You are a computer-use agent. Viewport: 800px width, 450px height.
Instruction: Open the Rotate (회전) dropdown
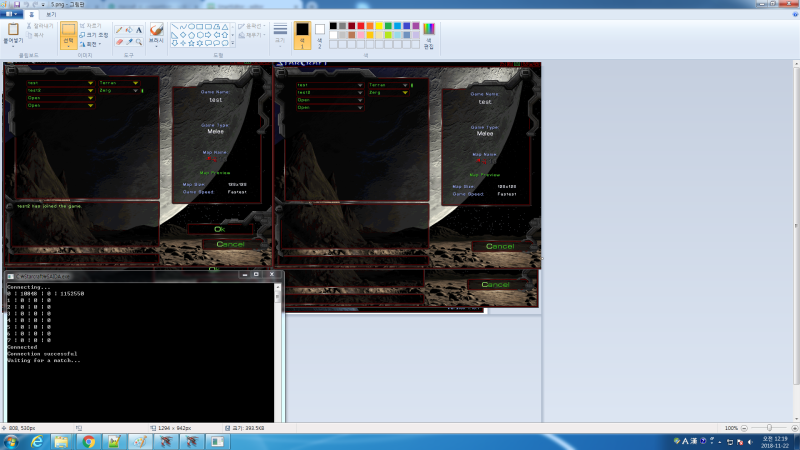(x=91, y=44)
